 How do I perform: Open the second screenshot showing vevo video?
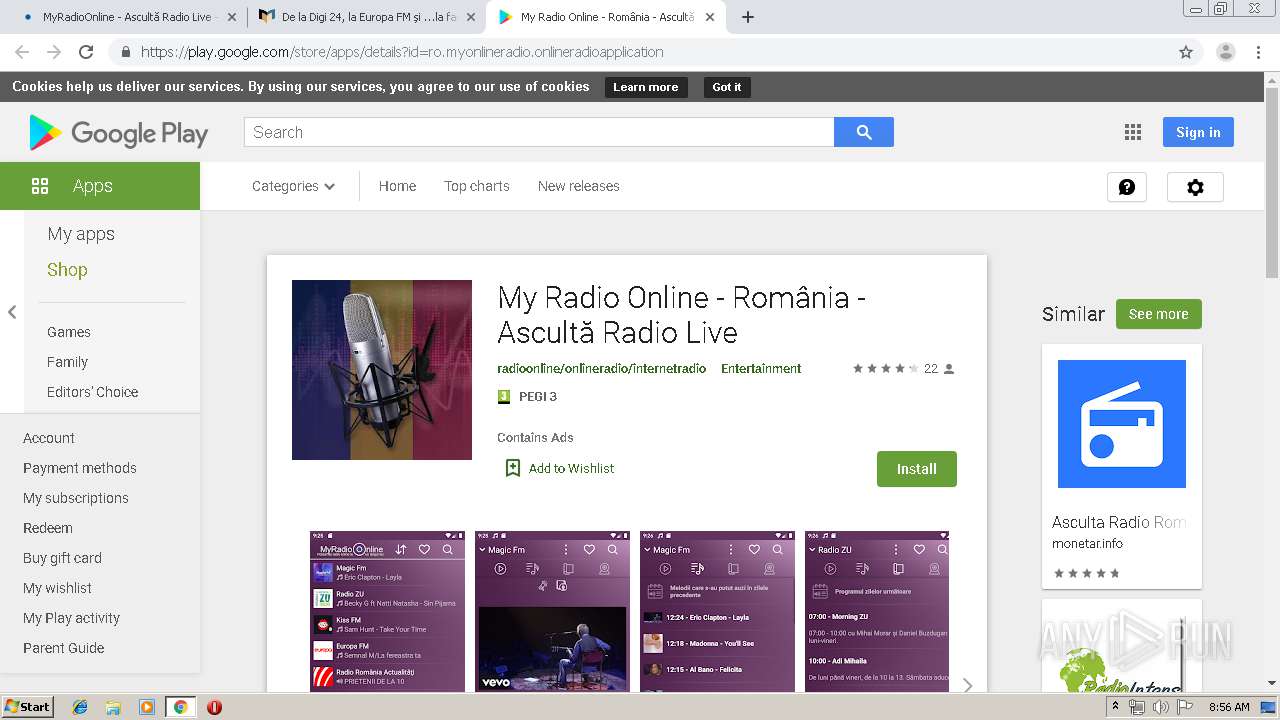pyautogui.click(x=552, y=611)
